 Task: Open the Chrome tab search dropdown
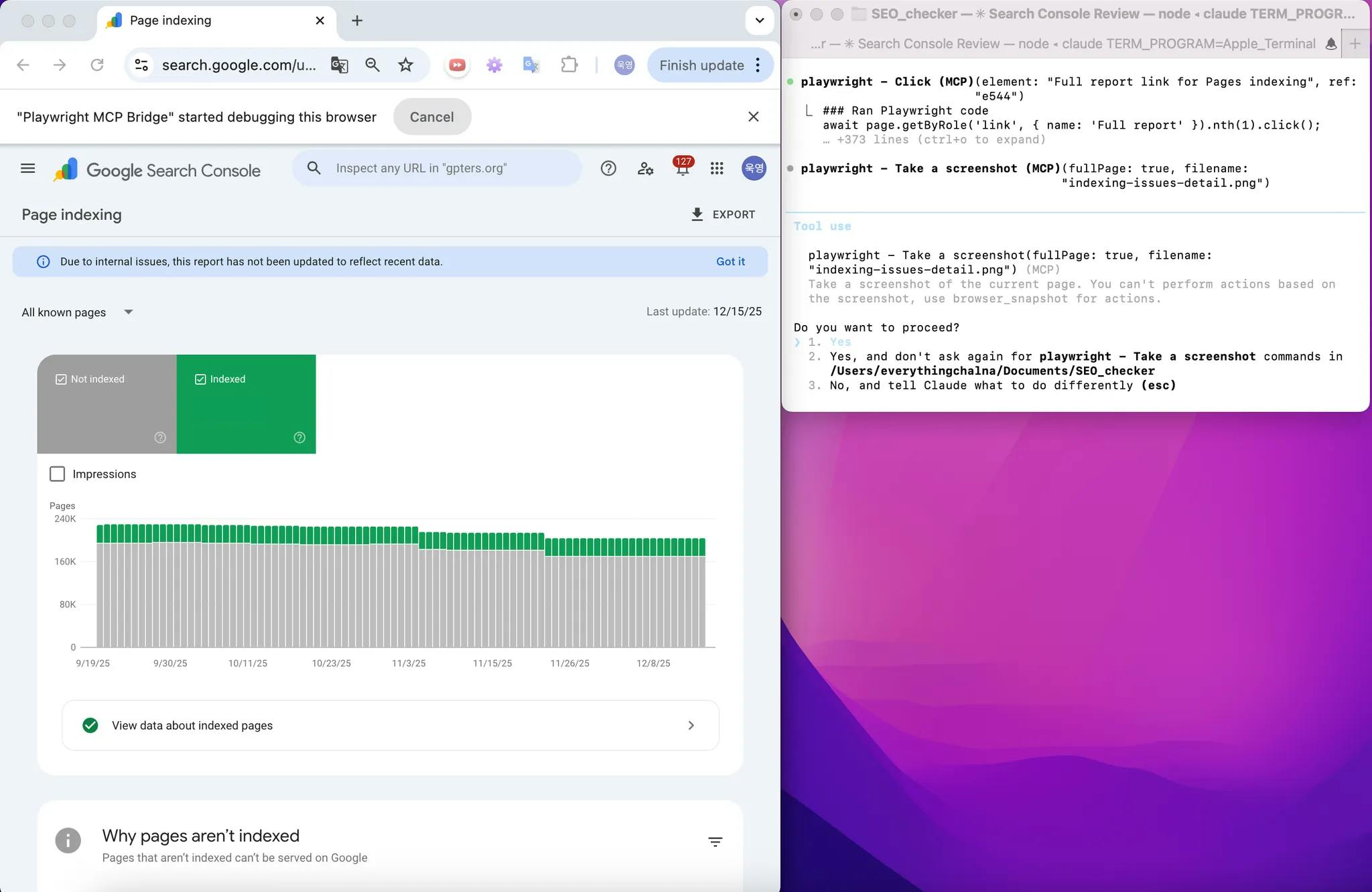point(759,20)
